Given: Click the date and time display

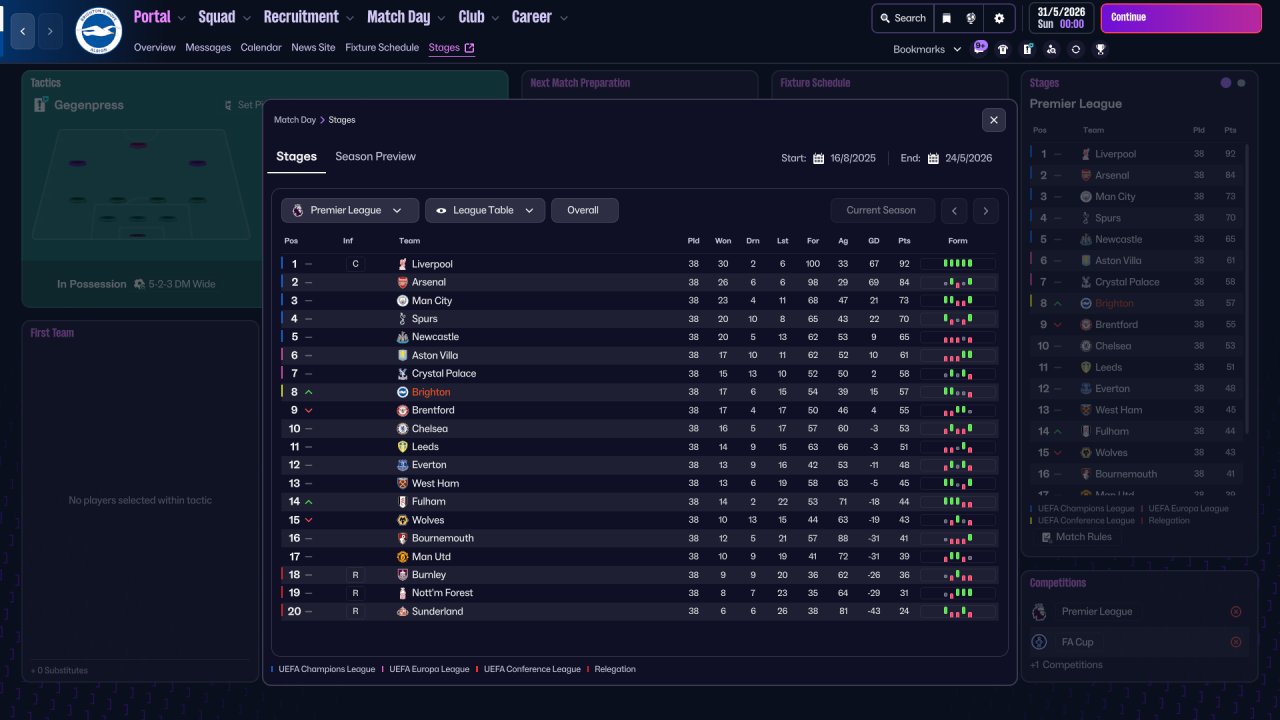Looking at the screenshot, I should pyautogui.click(x=1059, y=18).
